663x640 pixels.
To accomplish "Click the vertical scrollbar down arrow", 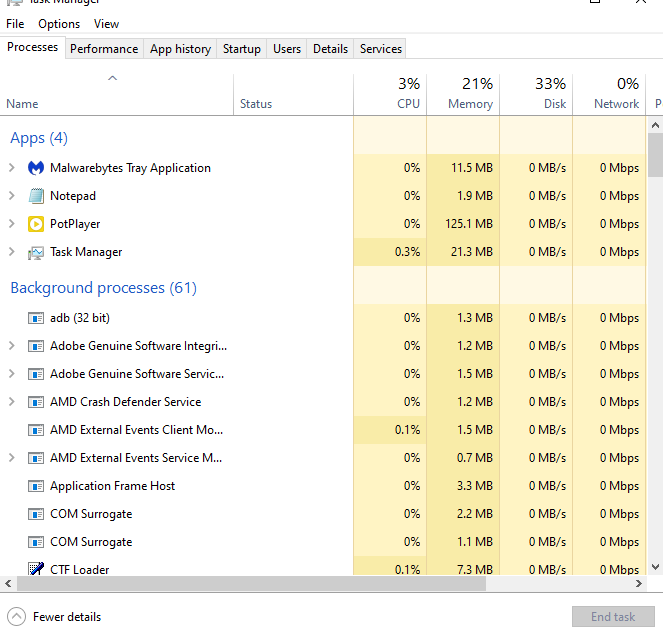I will tap(655, 567).
